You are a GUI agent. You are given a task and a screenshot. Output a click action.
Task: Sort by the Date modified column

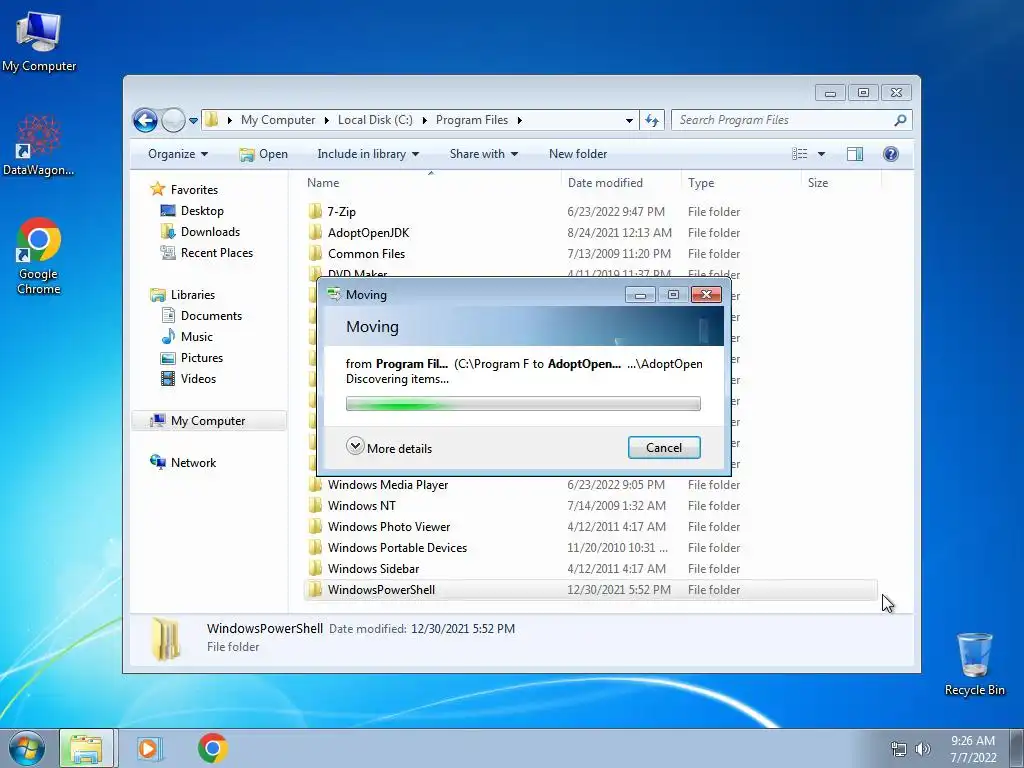pyautogui.click(x=621, y=183)
